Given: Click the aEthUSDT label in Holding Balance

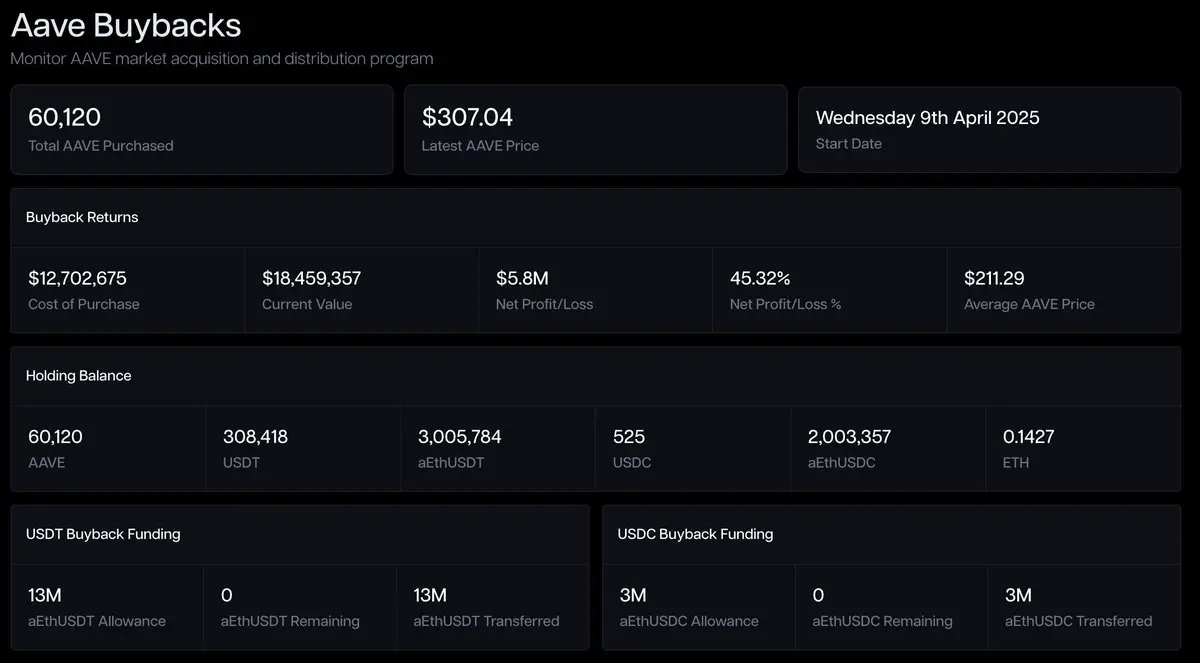Looking at the screenshot, I should [451, 463].
